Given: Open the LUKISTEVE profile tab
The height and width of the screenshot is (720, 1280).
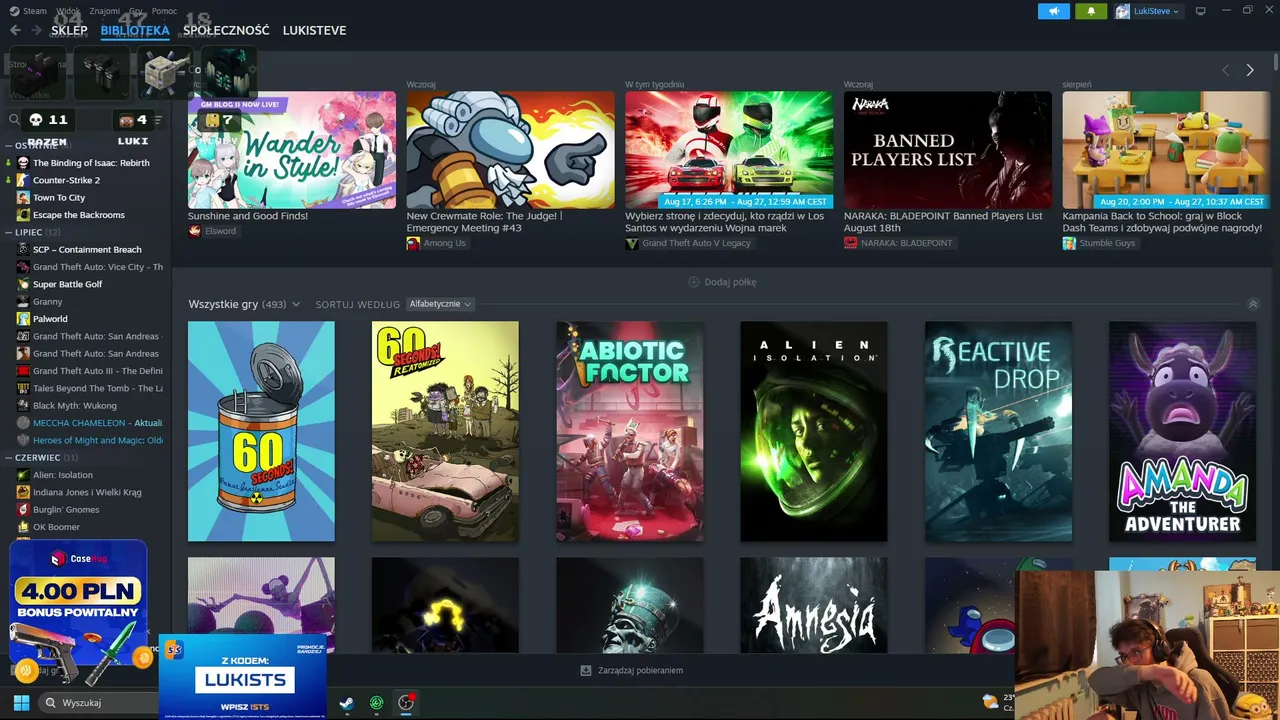Looking at the screenshot, I should tap(314, 30).
